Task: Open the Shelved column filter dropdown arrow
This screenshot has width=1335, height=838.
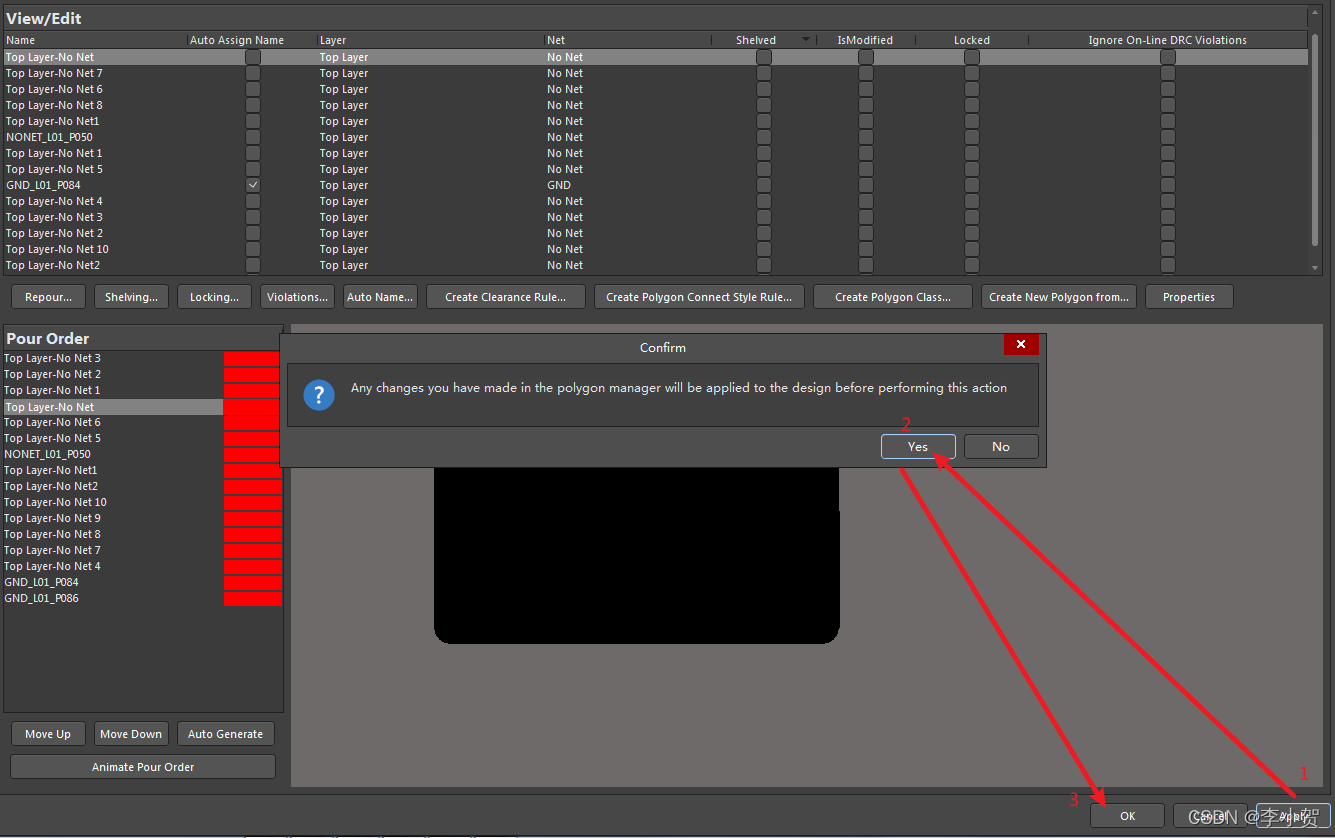Action: pos(806,40)
